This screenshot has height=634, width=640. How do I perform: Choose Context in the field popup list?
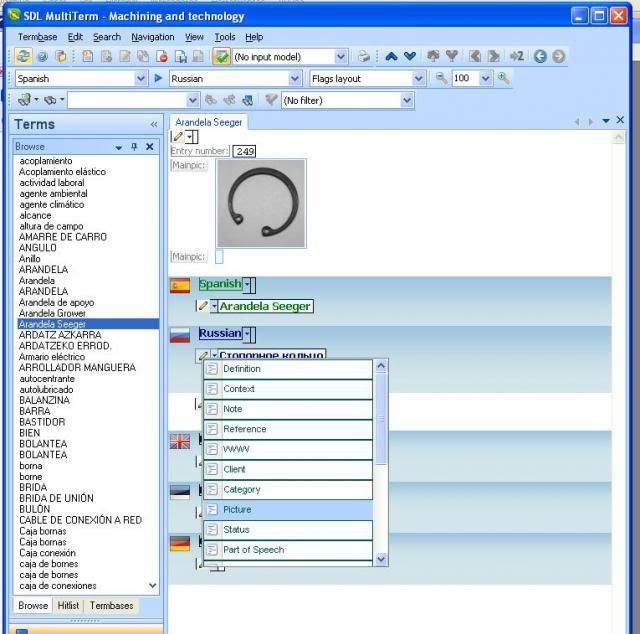click(x=288, y=389)
